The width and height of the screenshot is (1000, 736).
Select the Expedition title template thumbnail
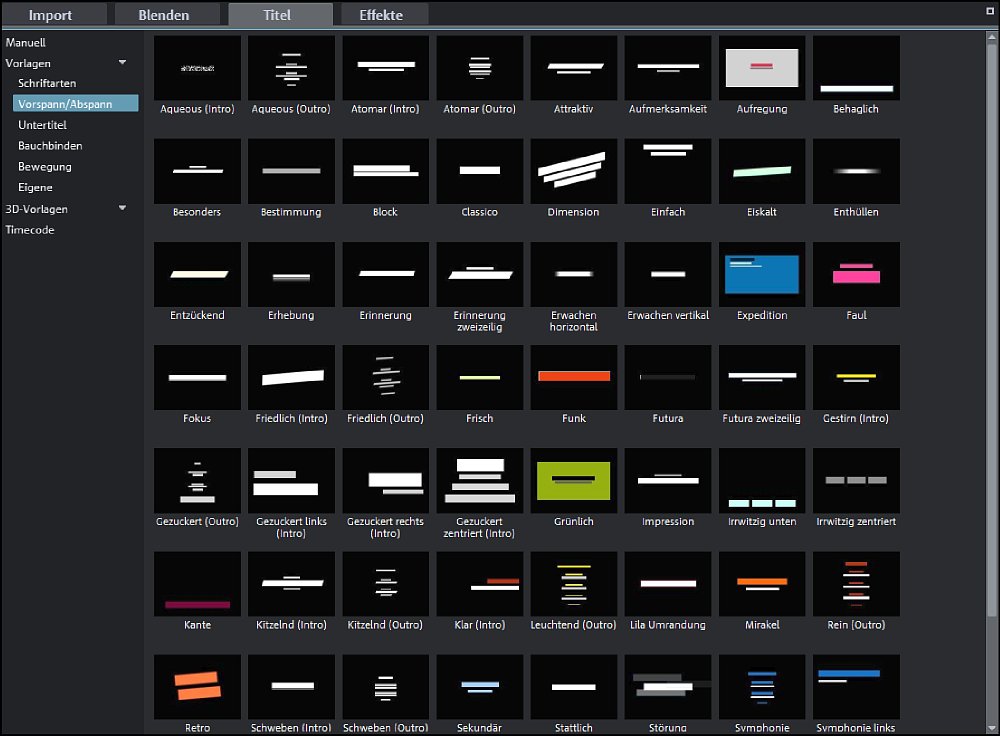click(761, 274)
